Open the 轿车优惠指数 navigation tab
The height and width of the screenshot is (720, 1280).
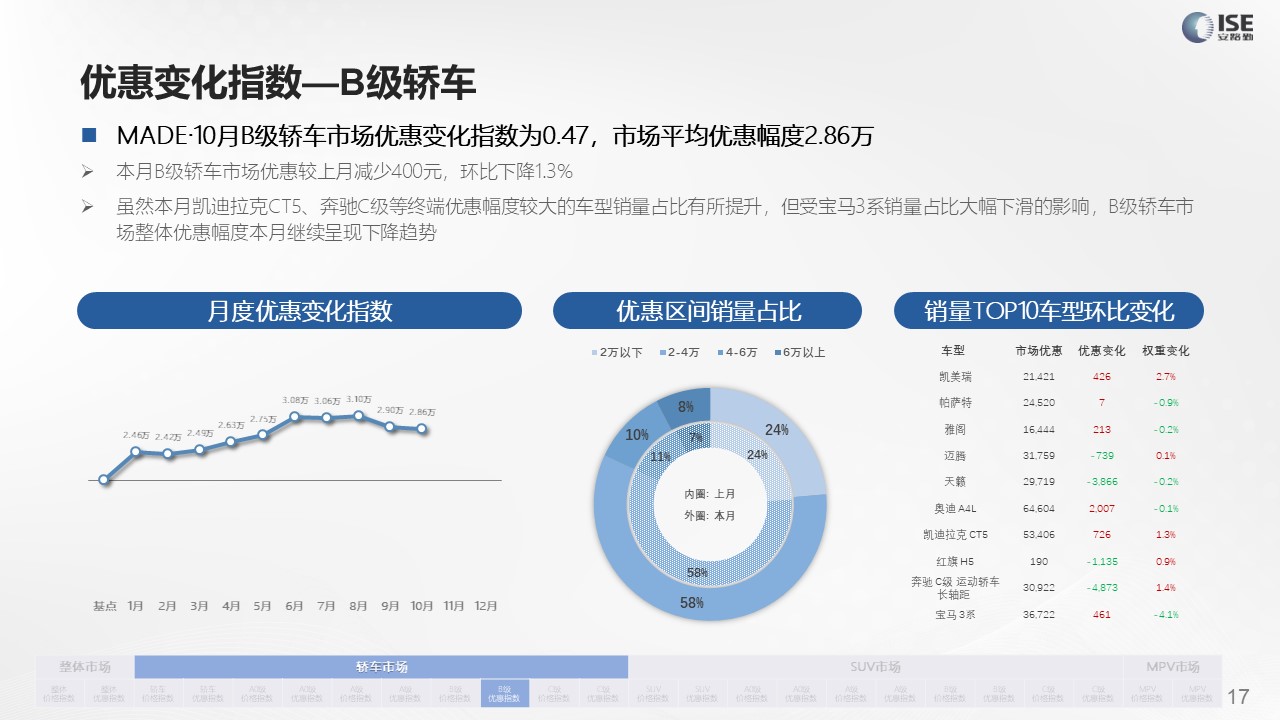(209, 694)
